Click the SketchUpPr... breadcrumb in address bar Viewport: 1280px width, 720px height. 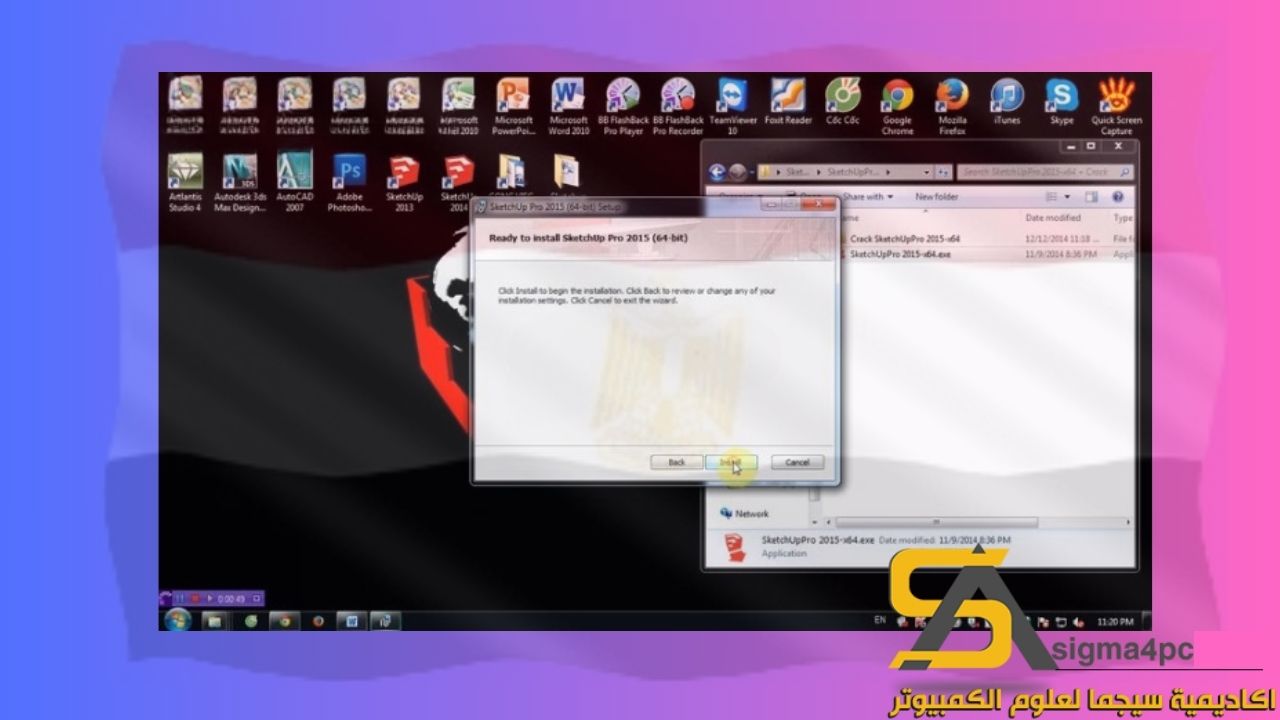click(x=851, y=172)
